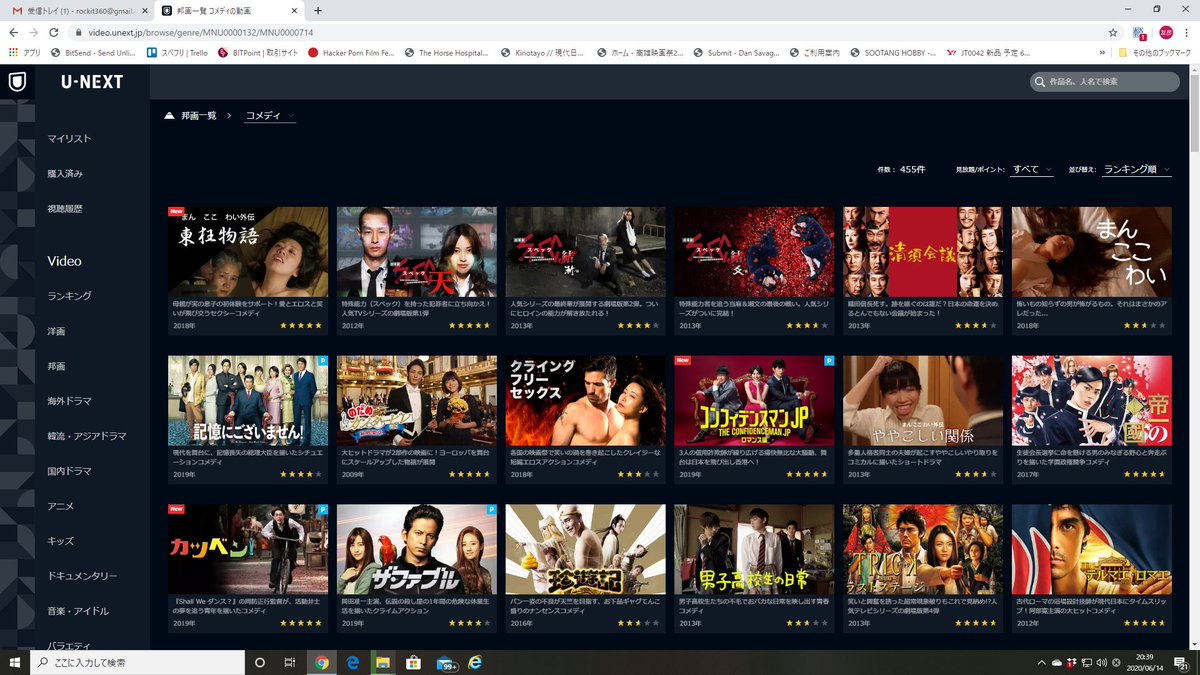Select 海外ドラマ in the sidebar

click(70, 401)
